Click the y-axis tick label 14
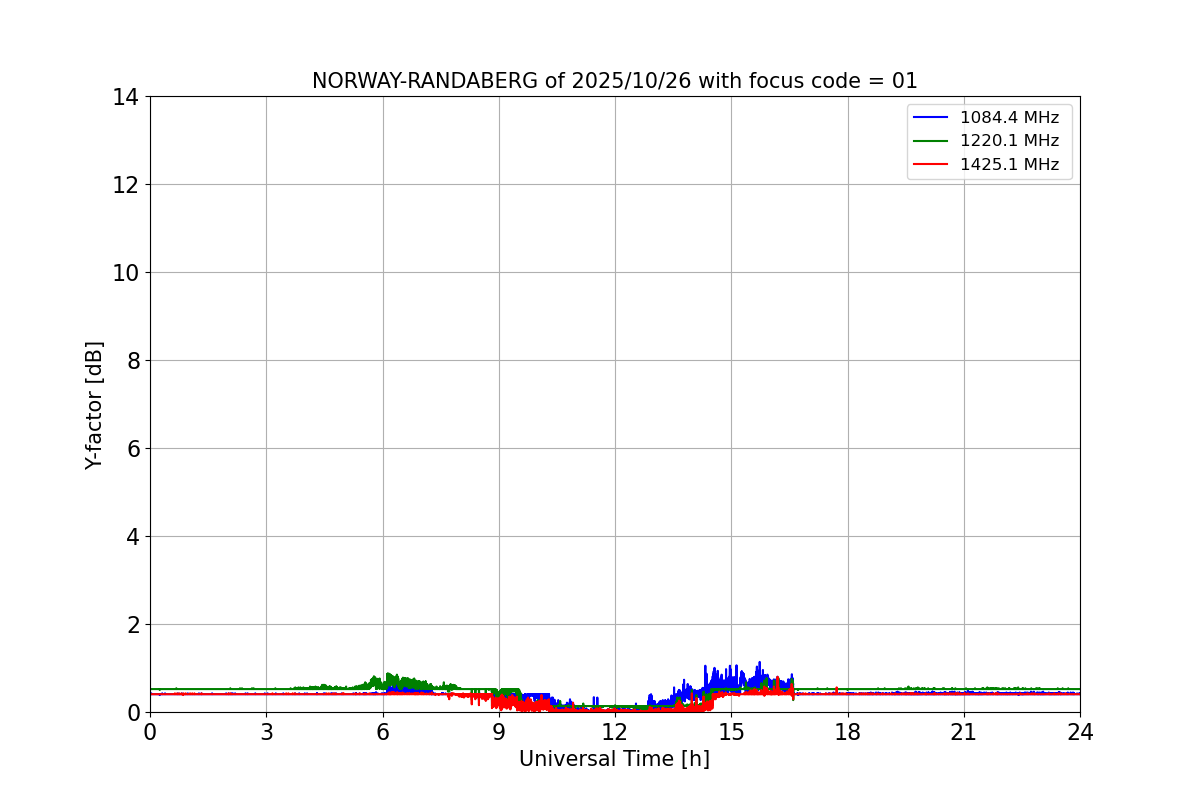The height and width of the screenshot is (800, 1200). point(126,97)
